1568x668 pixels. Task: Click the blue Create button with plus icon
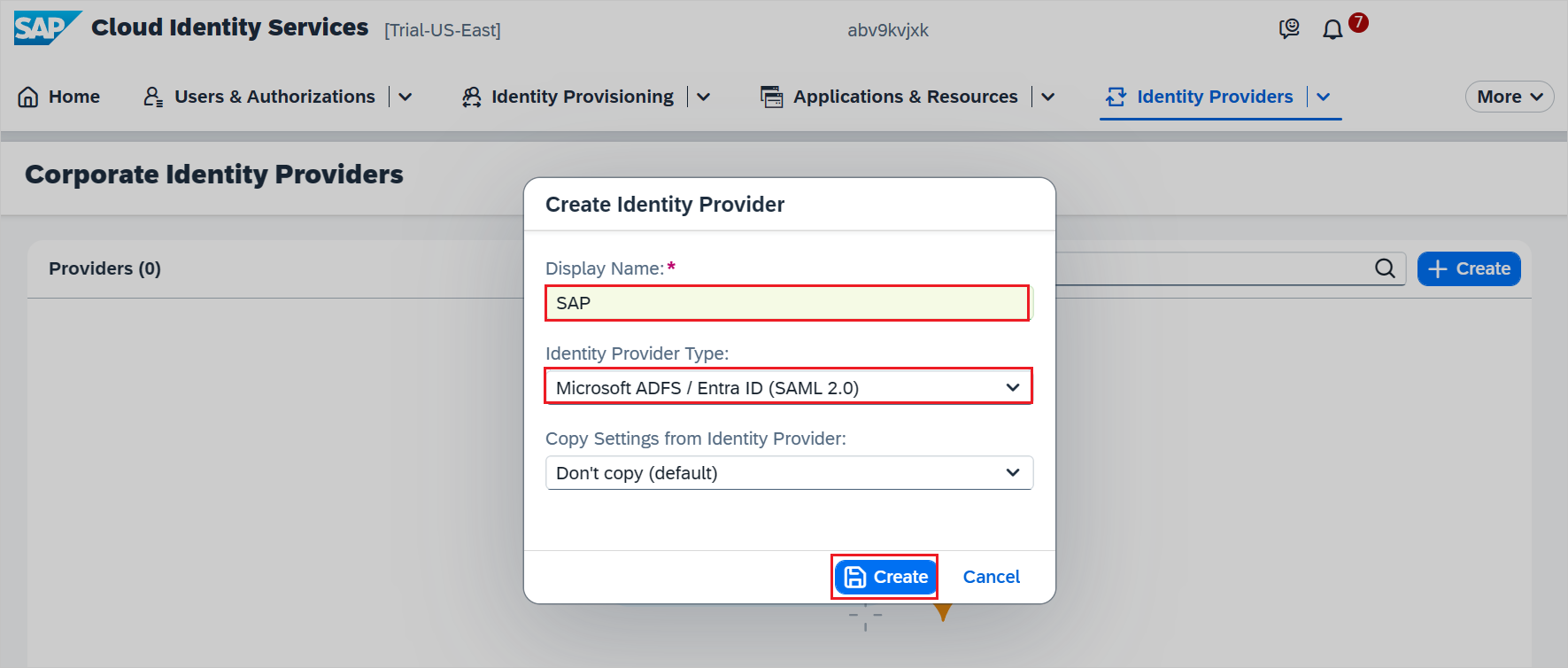1468,268
